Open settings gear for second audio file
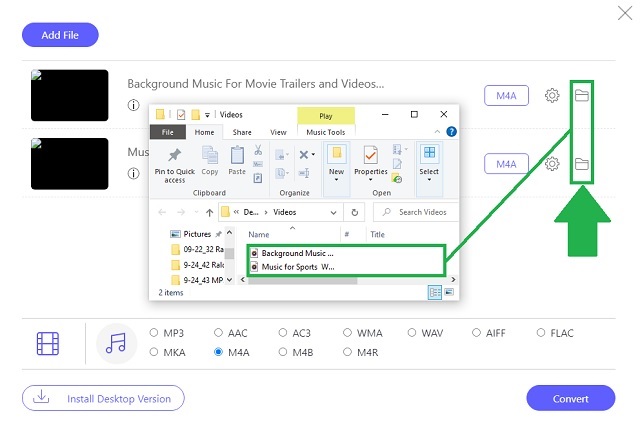Screen dimensions: 640x434 (552, 164)
